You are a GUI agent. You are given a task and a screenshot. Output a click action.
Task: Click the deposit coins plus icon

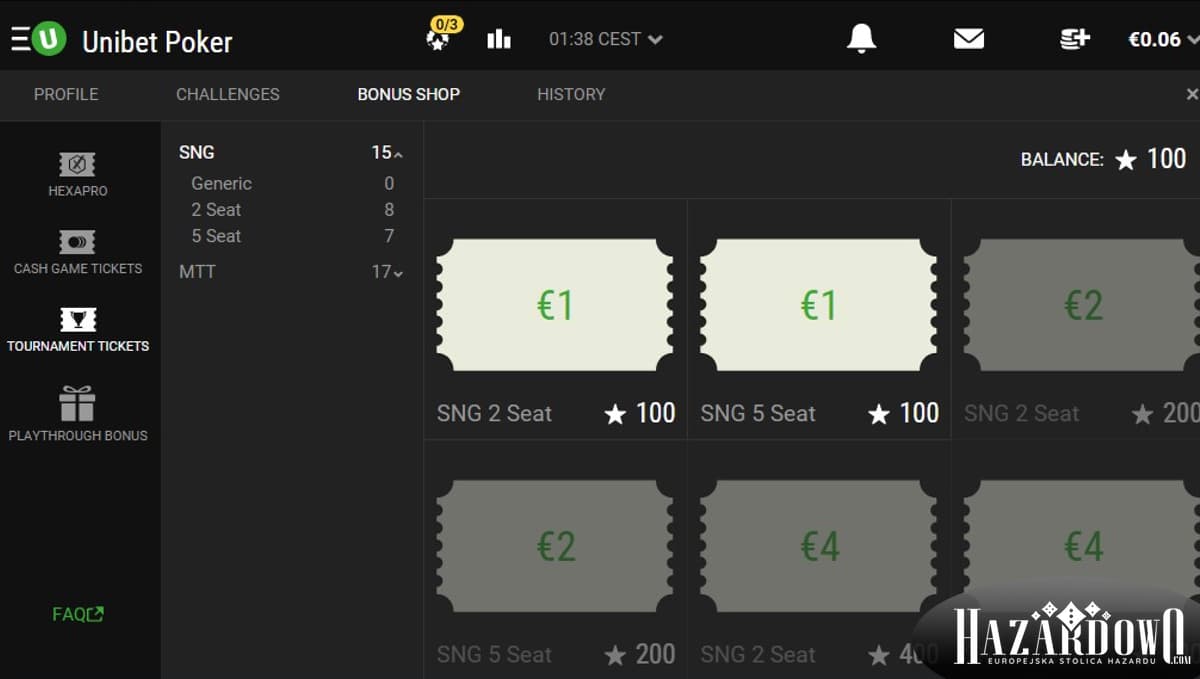point(1075,39)
